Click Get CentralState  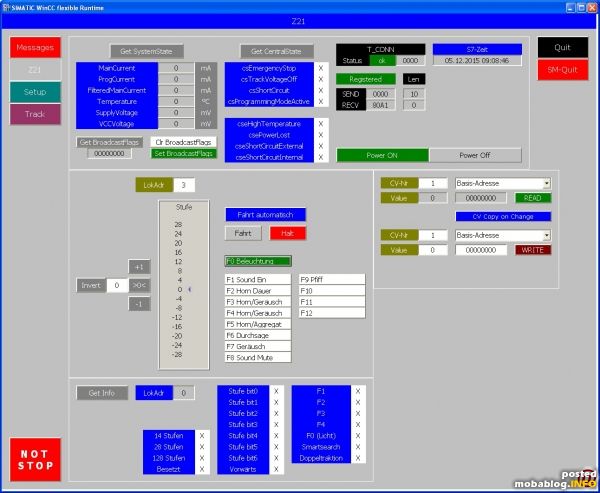(x=277, y=51)
